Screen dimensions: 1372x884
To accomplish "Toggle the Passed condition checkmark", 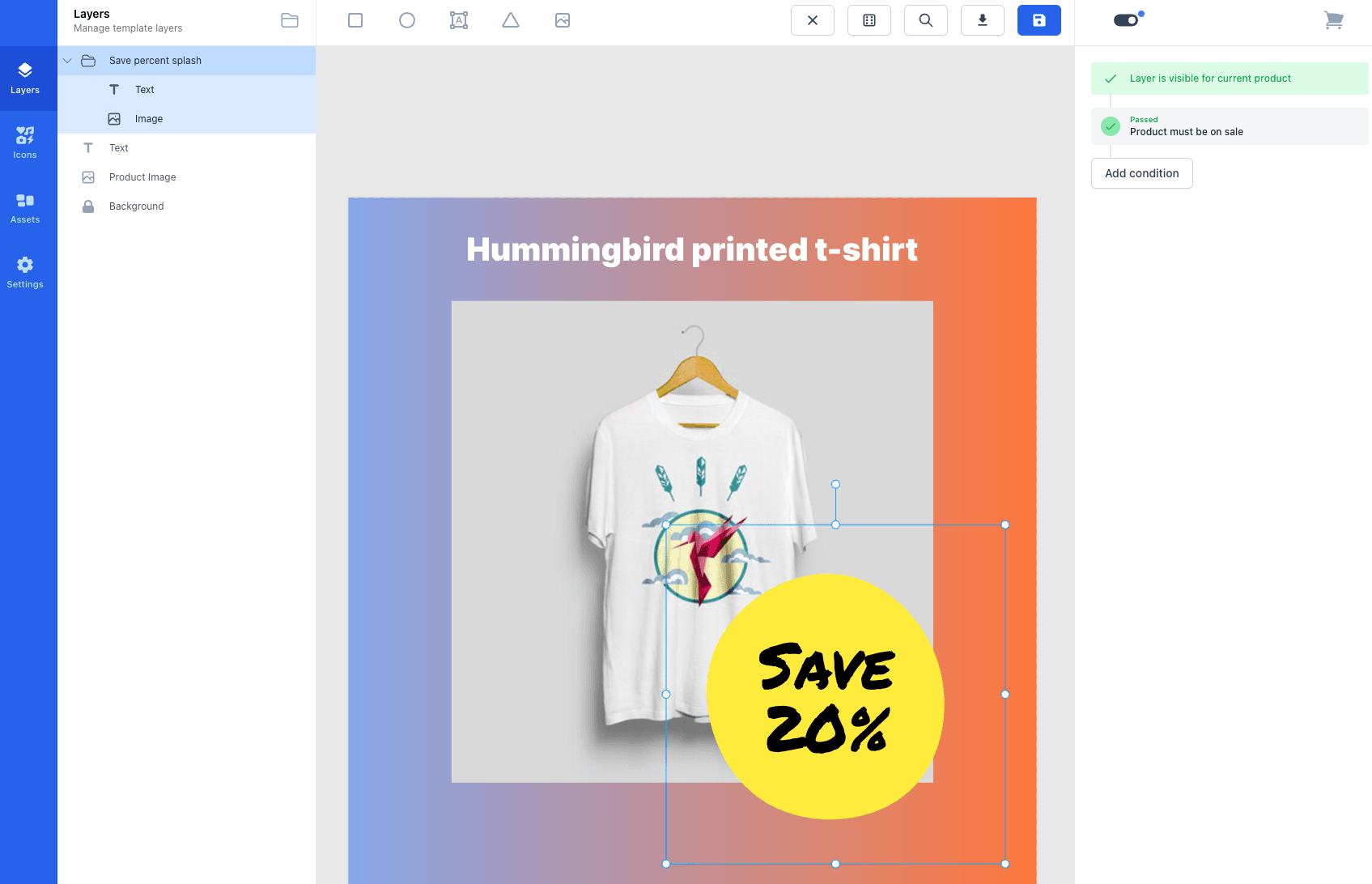I will pos(1110,126).
